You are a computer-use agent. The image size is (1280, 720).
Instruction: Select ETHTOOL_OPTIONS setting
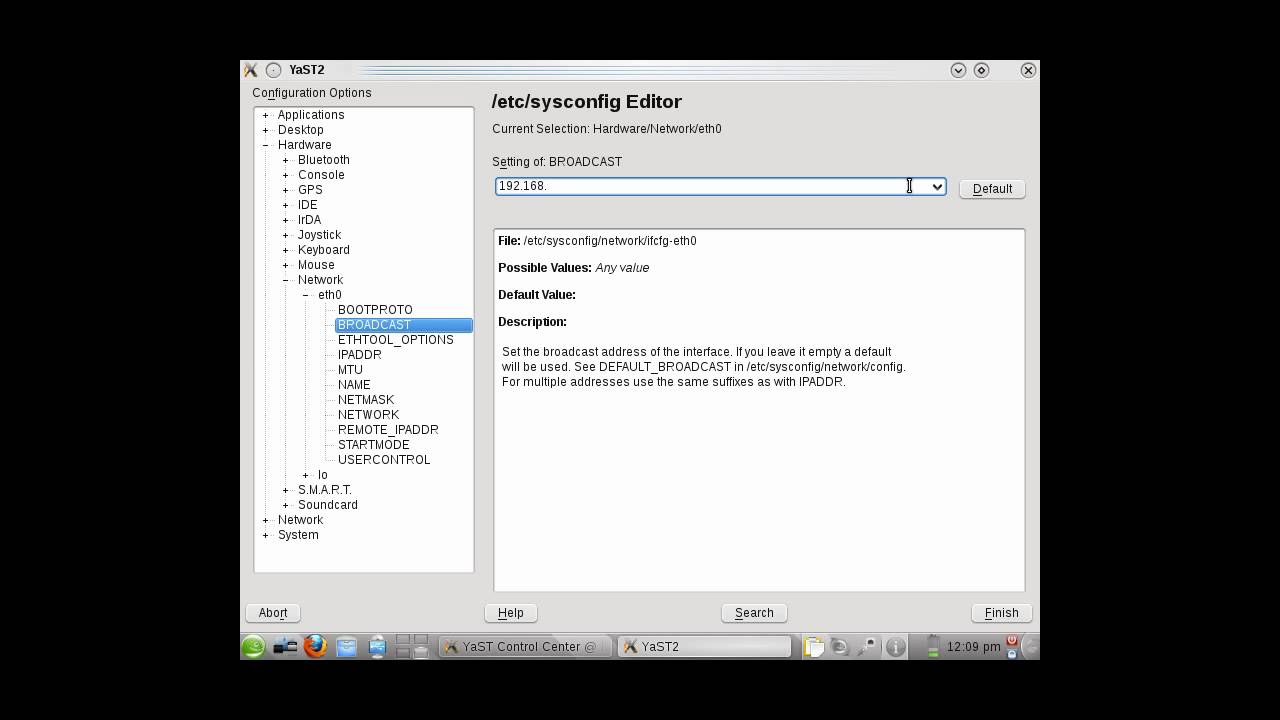(395, 340)
